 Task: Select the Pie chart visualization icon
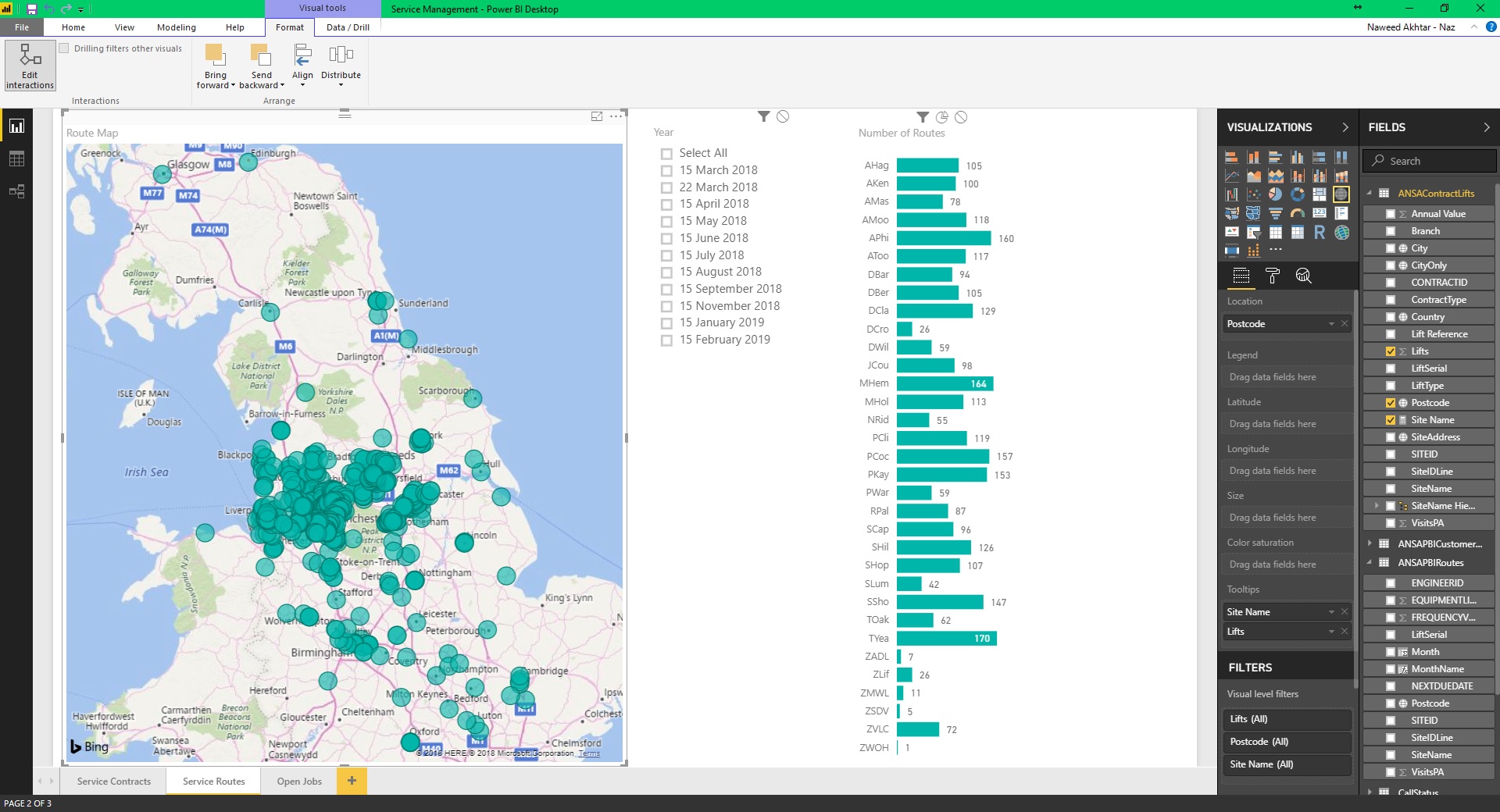(1276, 194)
